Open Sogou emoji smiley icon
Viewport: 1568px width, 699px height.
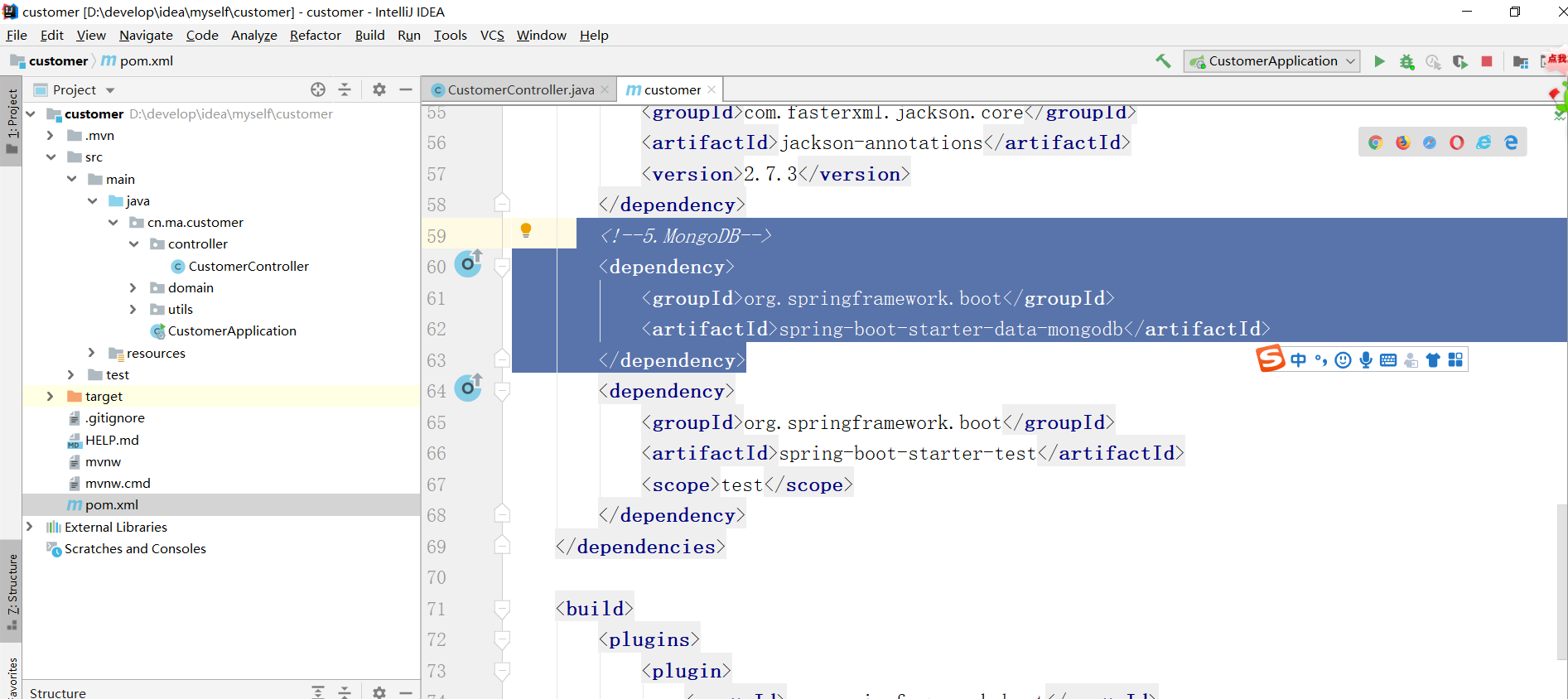[x=1344, y=360]
